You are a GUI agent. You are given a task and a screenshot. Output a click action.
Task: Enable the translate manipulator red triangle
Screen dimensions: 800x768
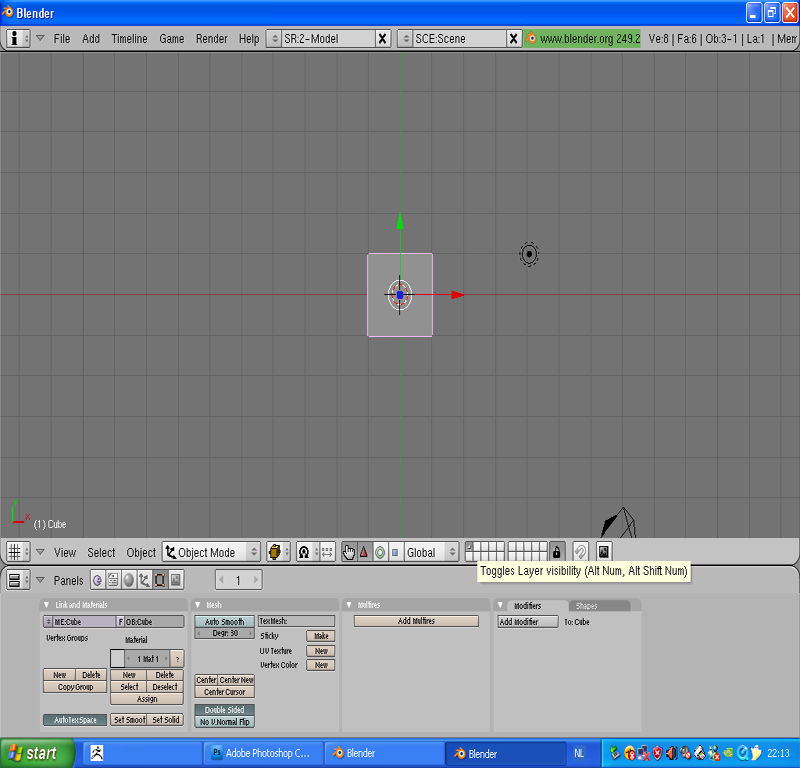pyautogui.click(x=364, y=552)
